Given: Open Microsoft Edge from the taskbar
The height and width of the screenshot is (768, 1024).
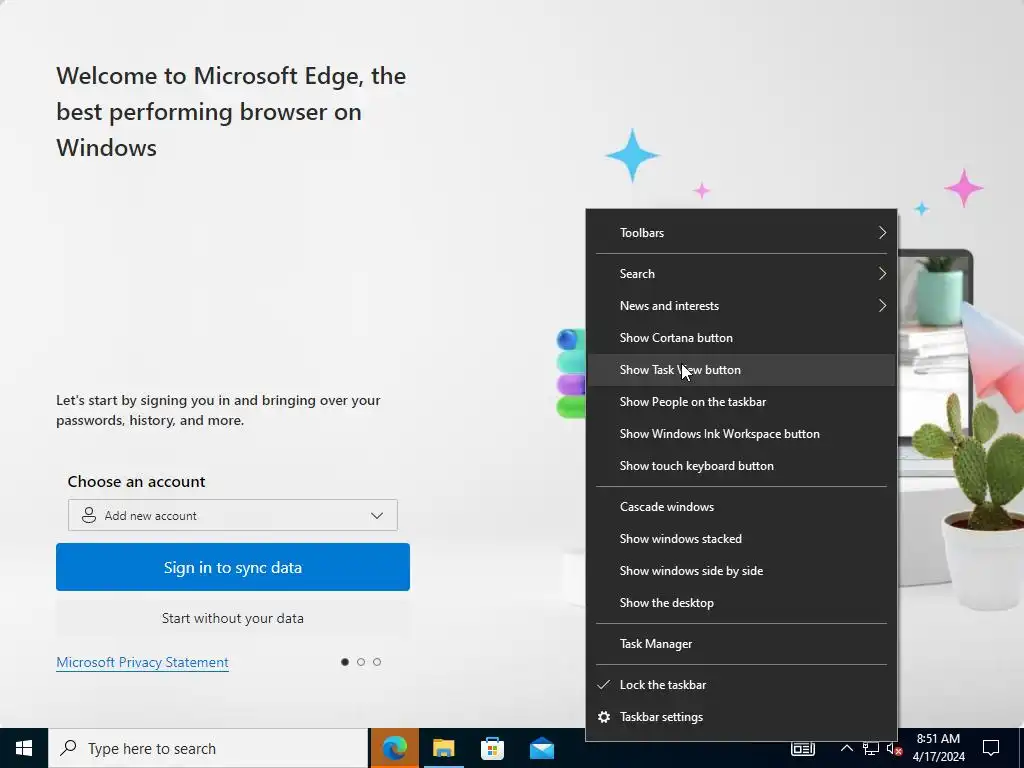Looking at the screenshot, I should pyautogui.click(x=394, y=748).
